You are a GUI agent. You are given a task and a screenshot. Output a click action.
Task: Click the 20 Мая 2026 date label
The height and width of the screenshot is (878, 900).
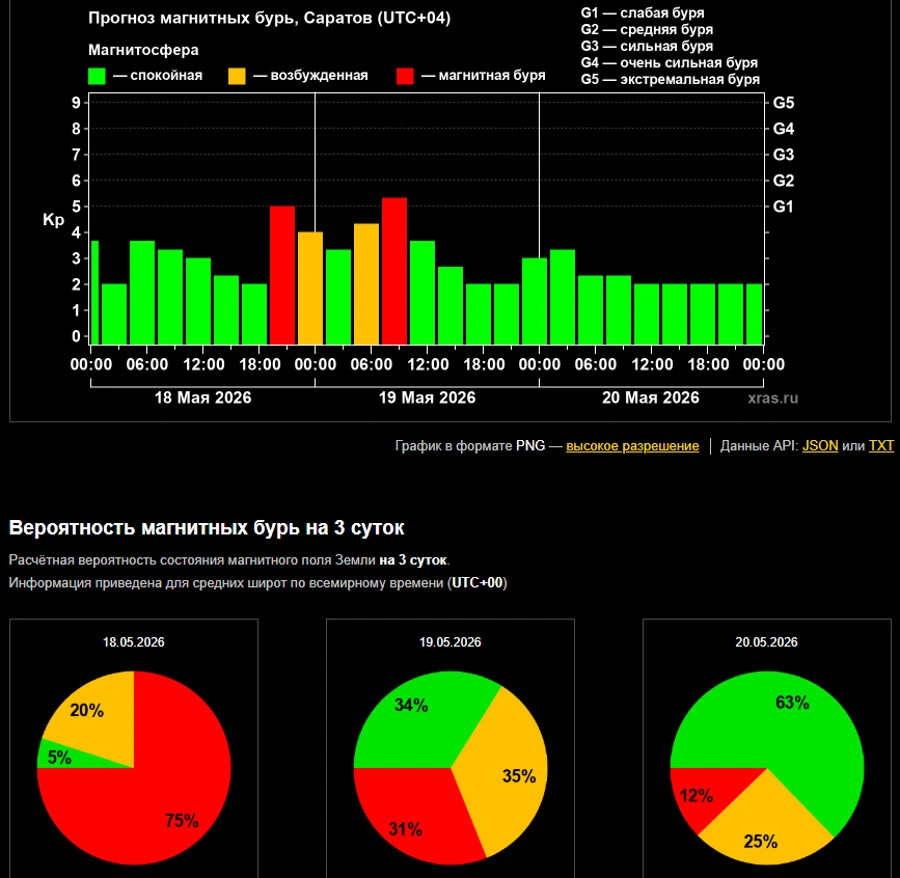[x=650, y=398]
